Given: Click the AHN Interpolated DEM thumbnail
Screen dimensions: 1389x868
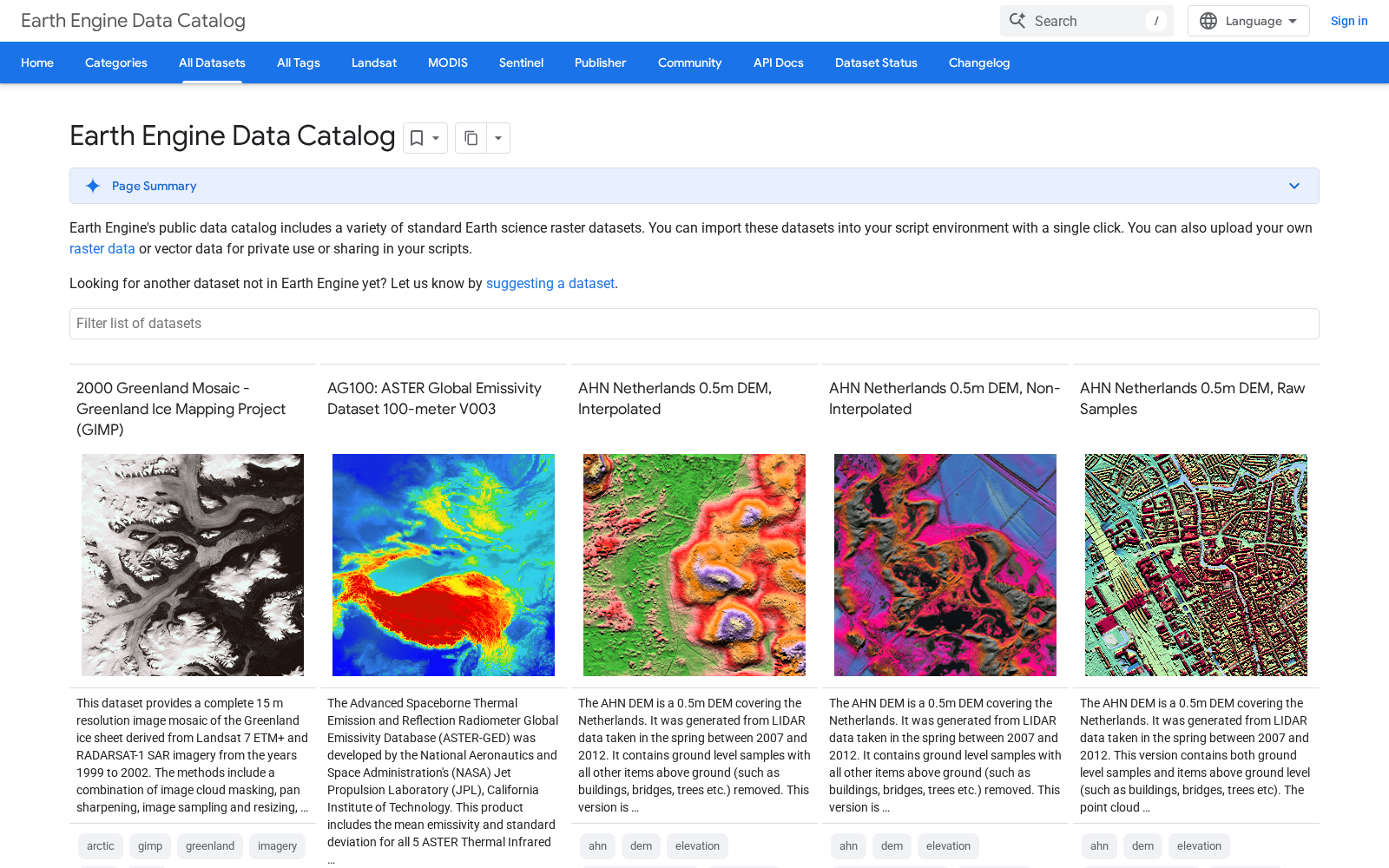Looking at the screenshot, I should 694,565.
